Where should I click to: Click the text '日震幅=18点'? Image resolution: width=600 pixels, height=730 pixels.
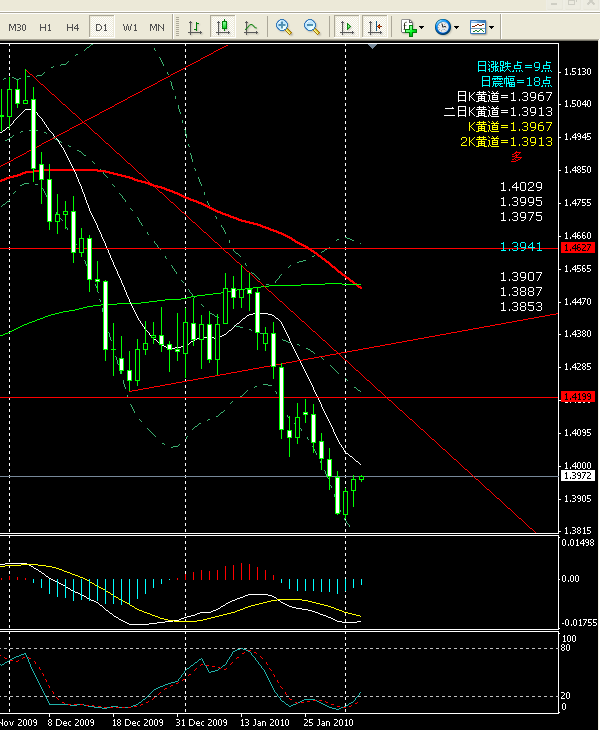coord(516,81)
